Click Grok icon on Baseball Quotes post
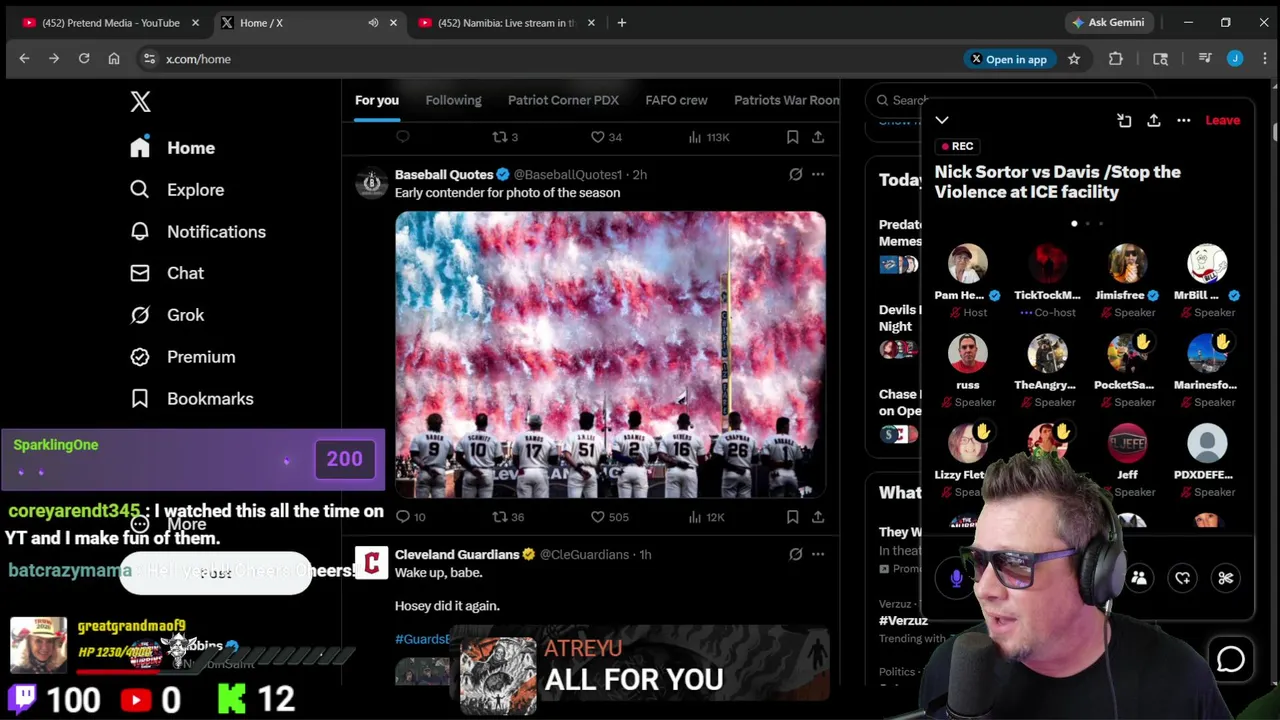The height and width of the screenshot is (720, 1280). click(x=796, y=174)
